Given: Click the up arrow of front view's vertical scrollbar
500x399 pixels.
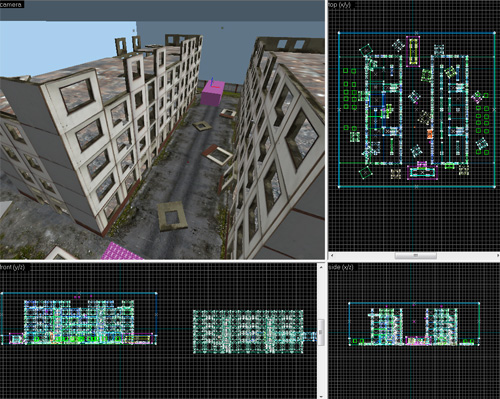Looking at the screenshot, I should 321,267.
